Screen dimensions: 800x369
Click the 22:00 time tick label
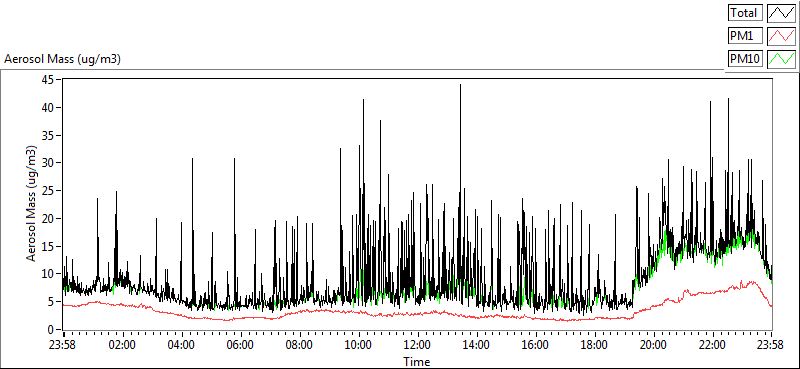tap(712, 344)
